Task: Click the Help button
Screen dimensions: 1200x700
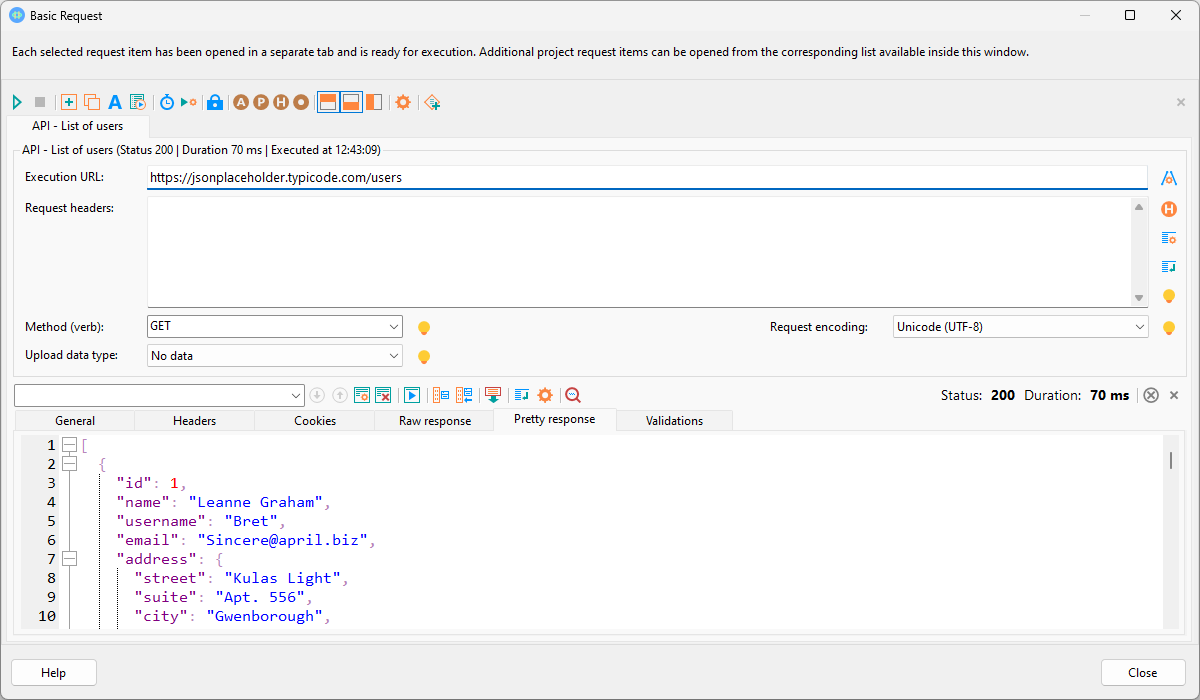Action: [54, 673]
